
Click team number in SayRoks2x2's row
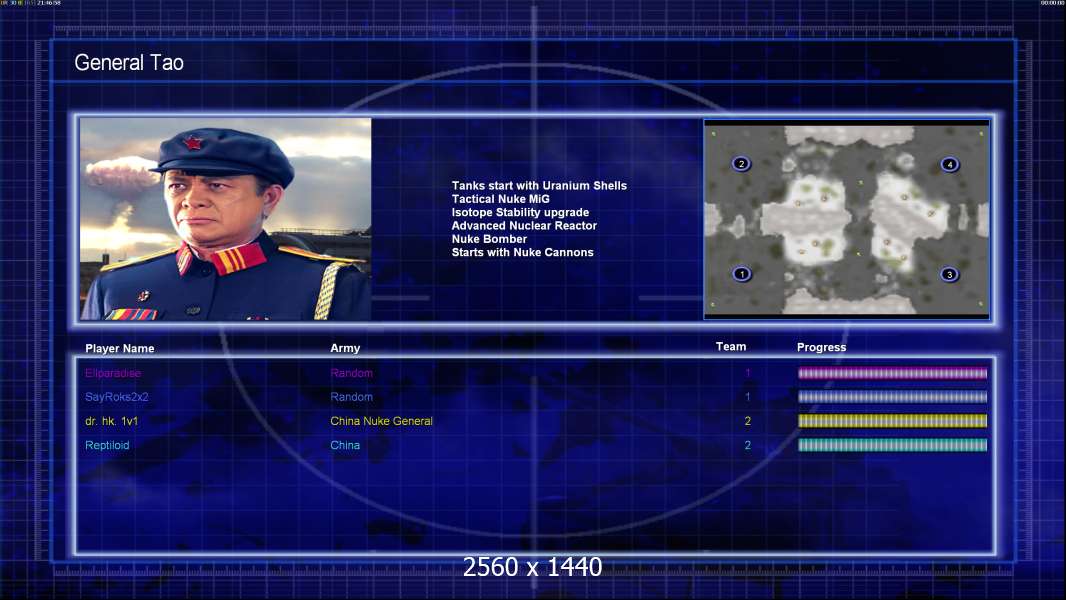[747, 397]
